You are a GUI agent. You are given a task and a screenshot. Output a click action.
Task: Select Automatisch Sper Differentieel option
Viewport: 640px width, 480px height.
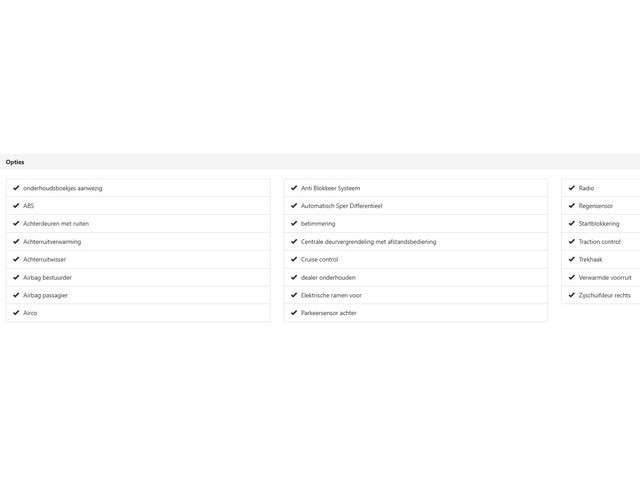(x=416, y=206)
